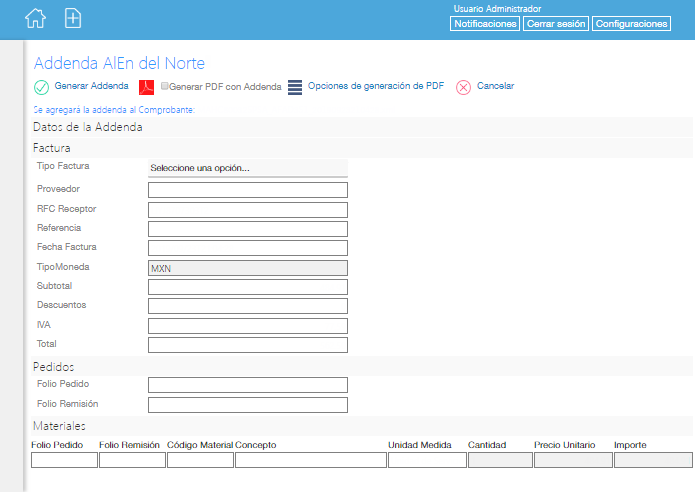Click Folio Remisión field under Pedidos

coord(248,405)
